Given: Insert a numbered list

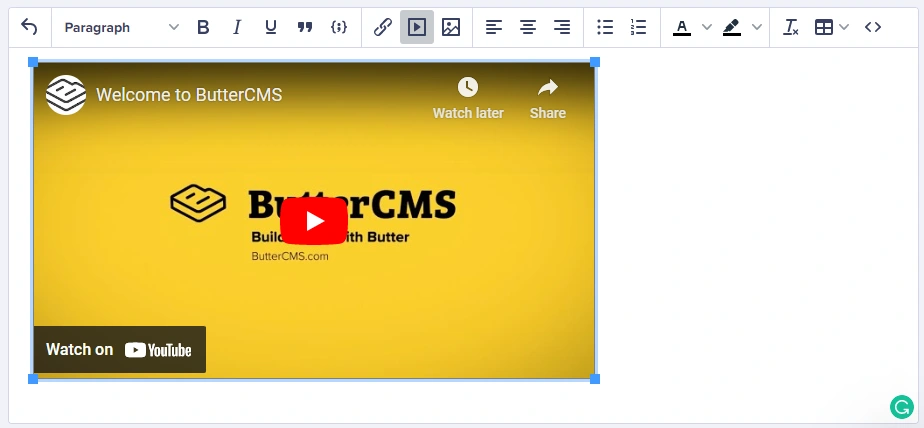Looking at the screenshot, I should click(638, 27).
